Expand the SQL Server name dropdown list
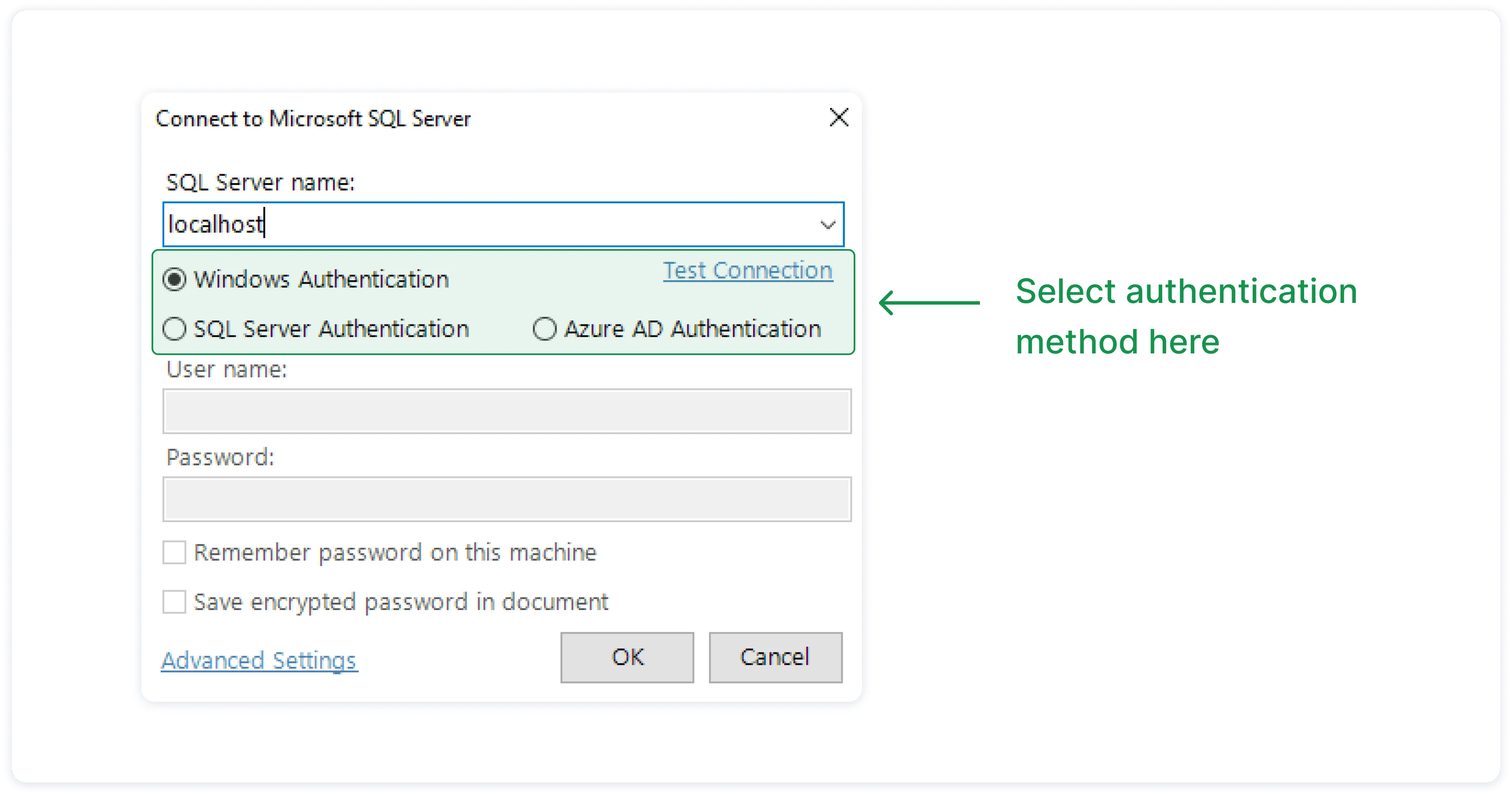 tap(828, 225)
